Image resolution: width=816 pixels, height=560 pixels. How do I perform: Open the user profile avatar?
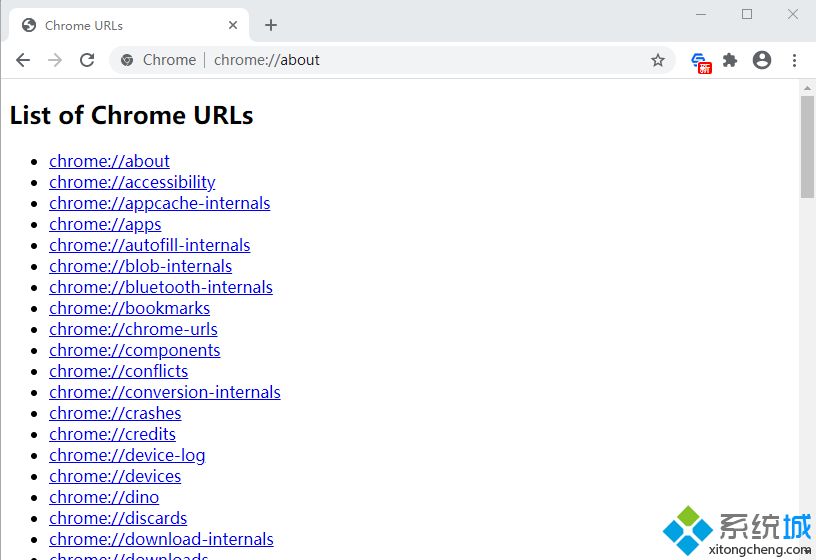[x=762, y=60]
